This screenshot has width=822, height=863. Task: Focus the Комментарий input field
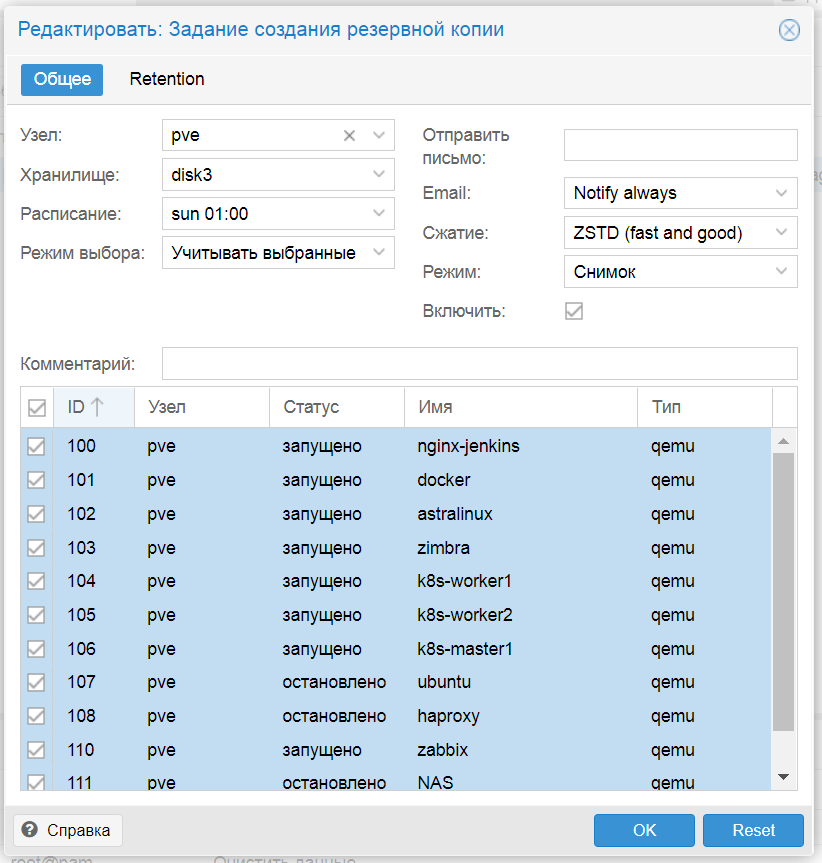point(479,363)
